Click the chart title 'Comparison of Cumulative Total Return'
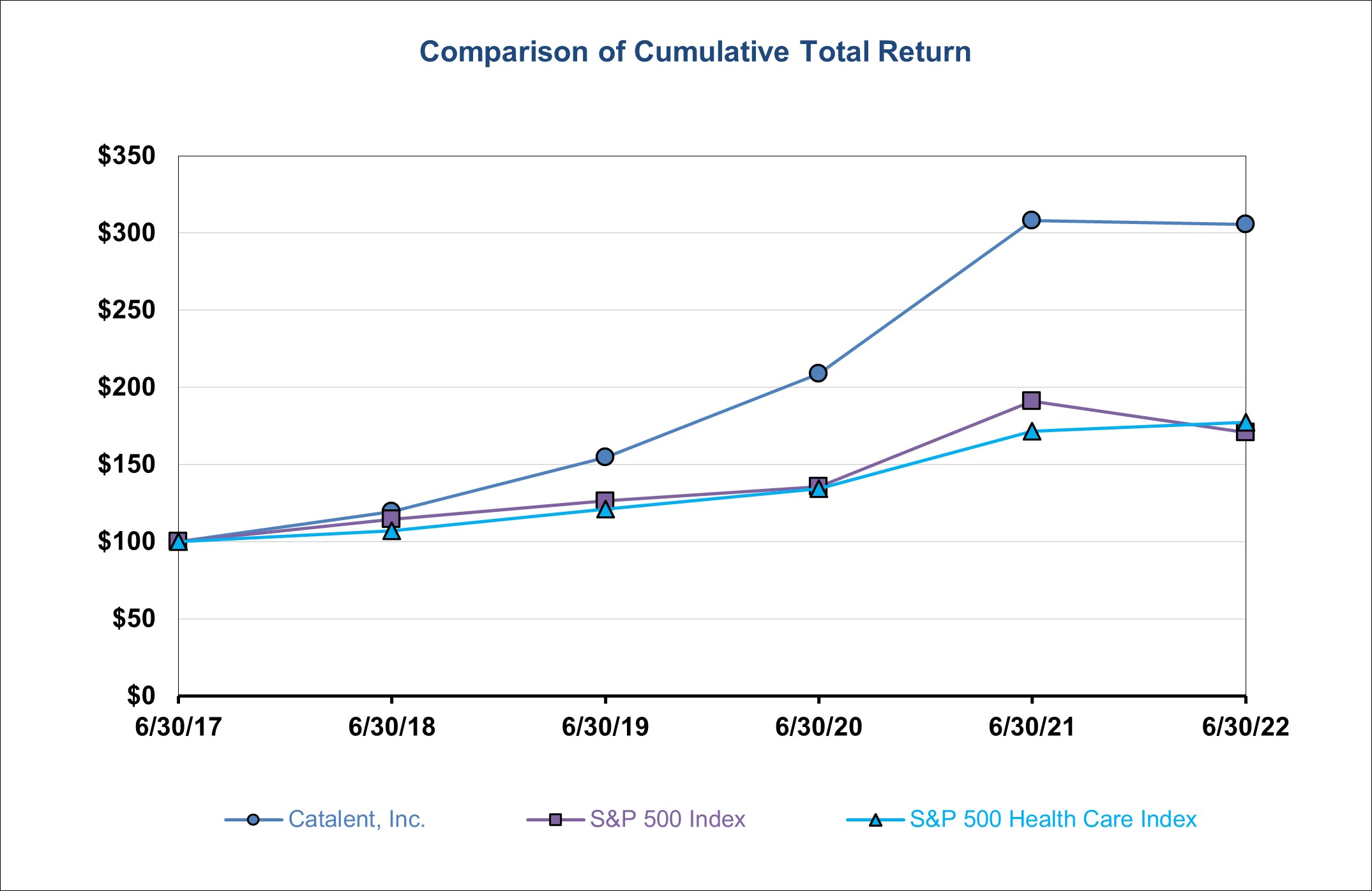1372x891 pixels. [x=695, y=52]
